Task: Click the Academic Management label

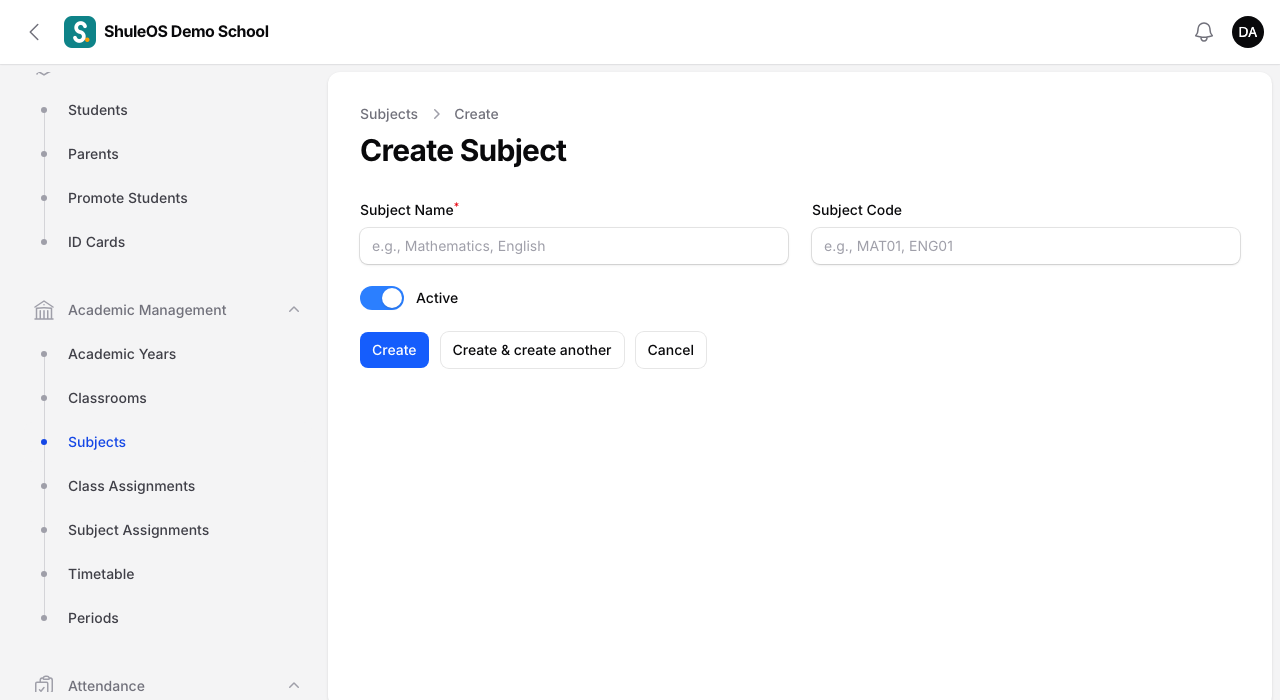Action: pyautogui.click(x=147, y=310)
